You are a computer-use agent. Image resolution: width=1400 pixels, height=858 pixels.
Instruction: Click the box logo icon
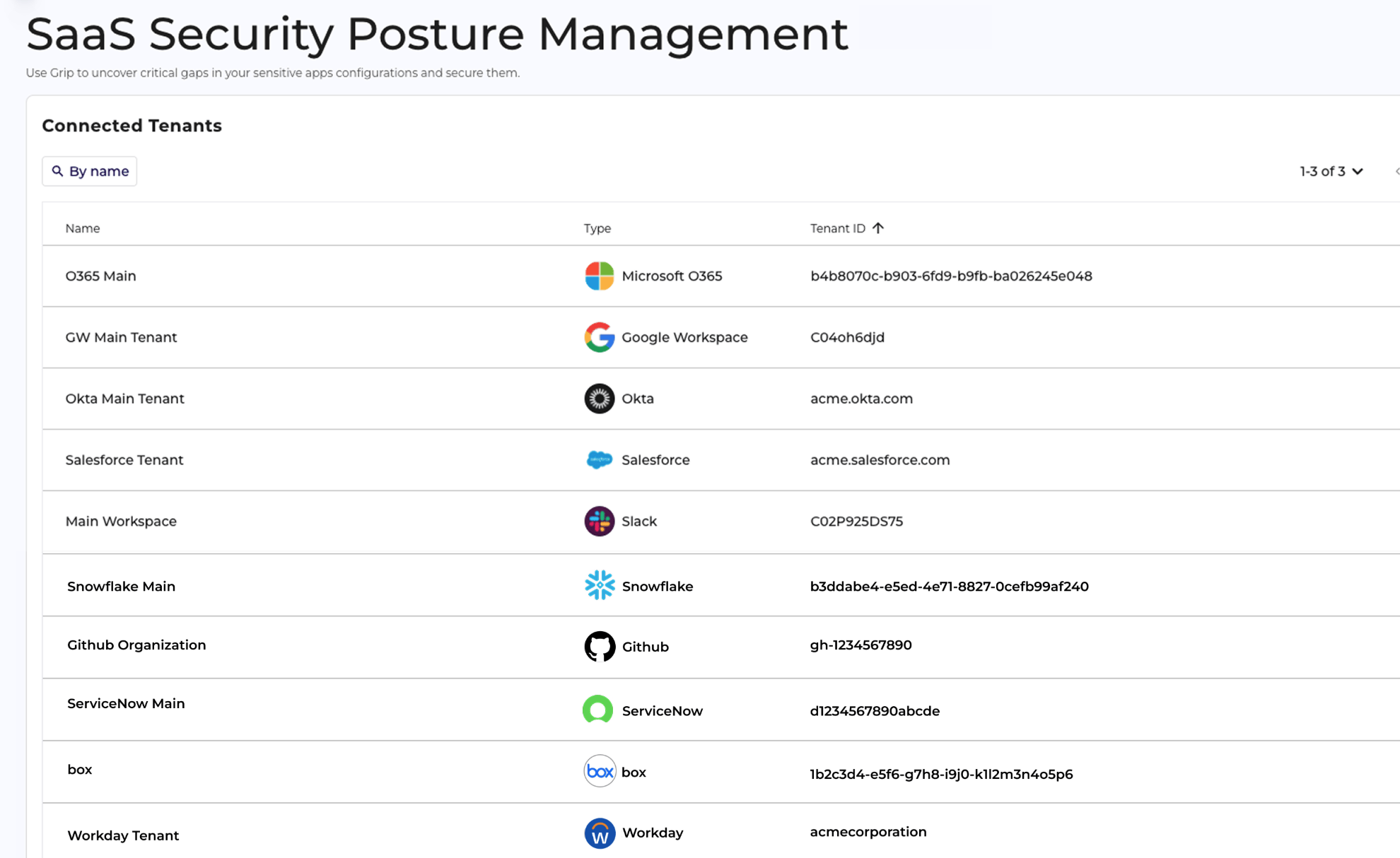600,771
